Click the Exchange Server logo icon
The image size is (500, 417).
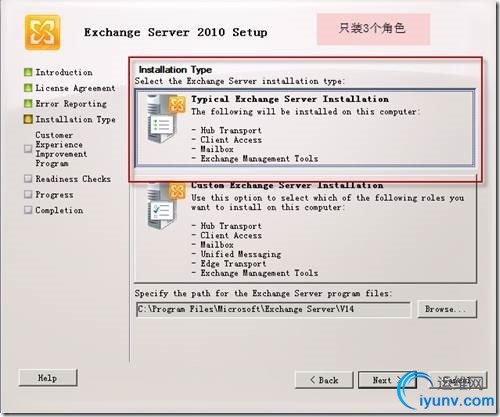click(x=43, y=32)
